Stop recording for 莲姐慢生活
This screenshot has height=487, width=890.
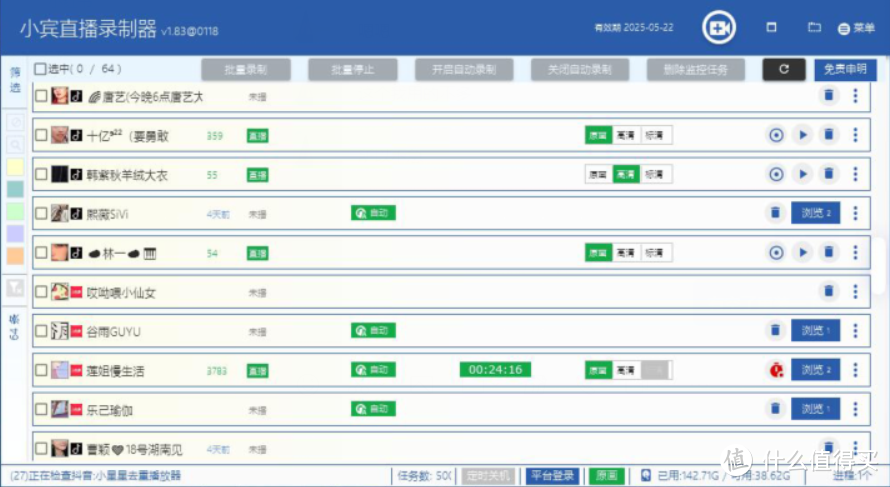click(775, 370)
